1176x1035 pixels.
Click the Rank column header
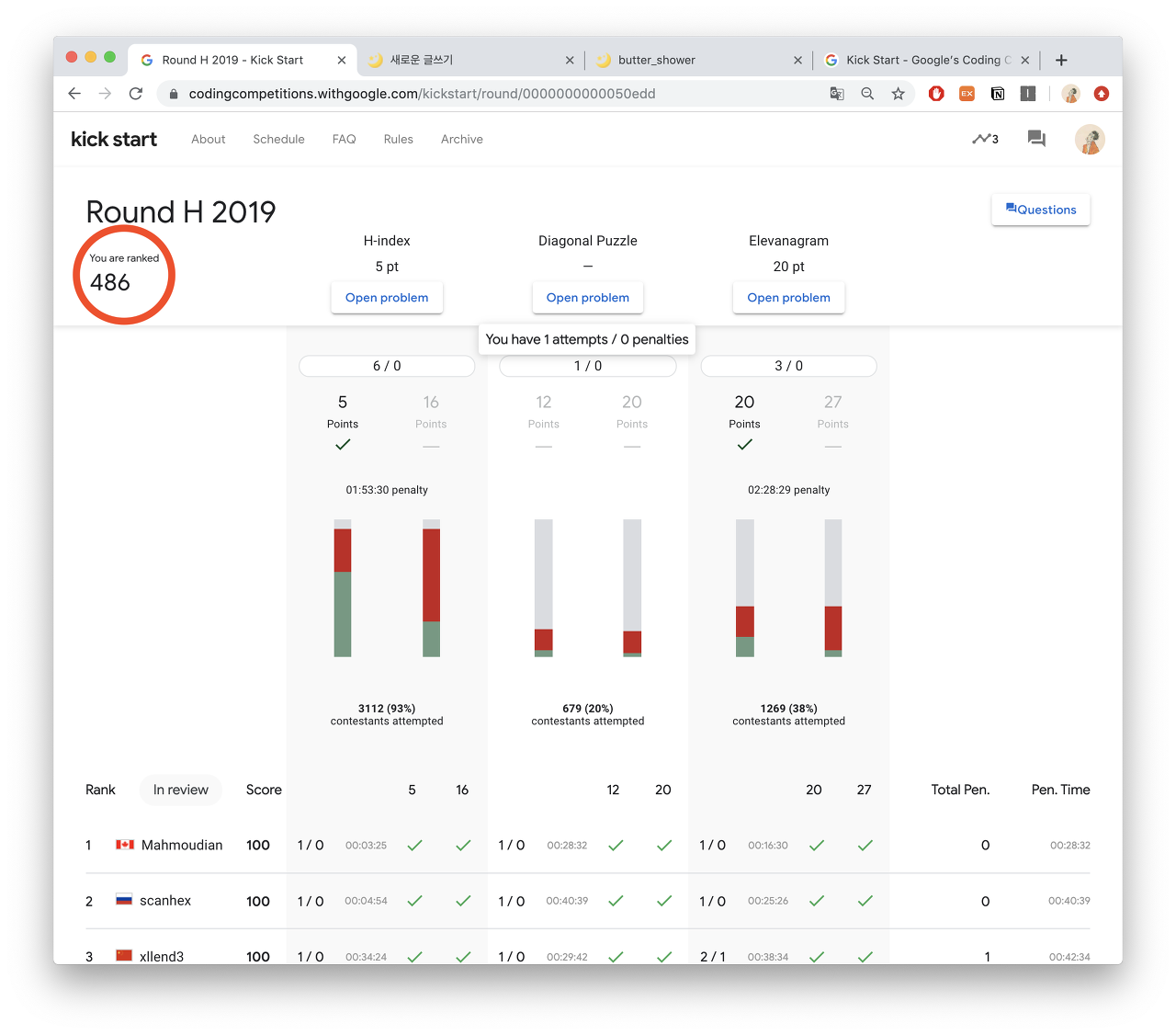click(100, 790)
